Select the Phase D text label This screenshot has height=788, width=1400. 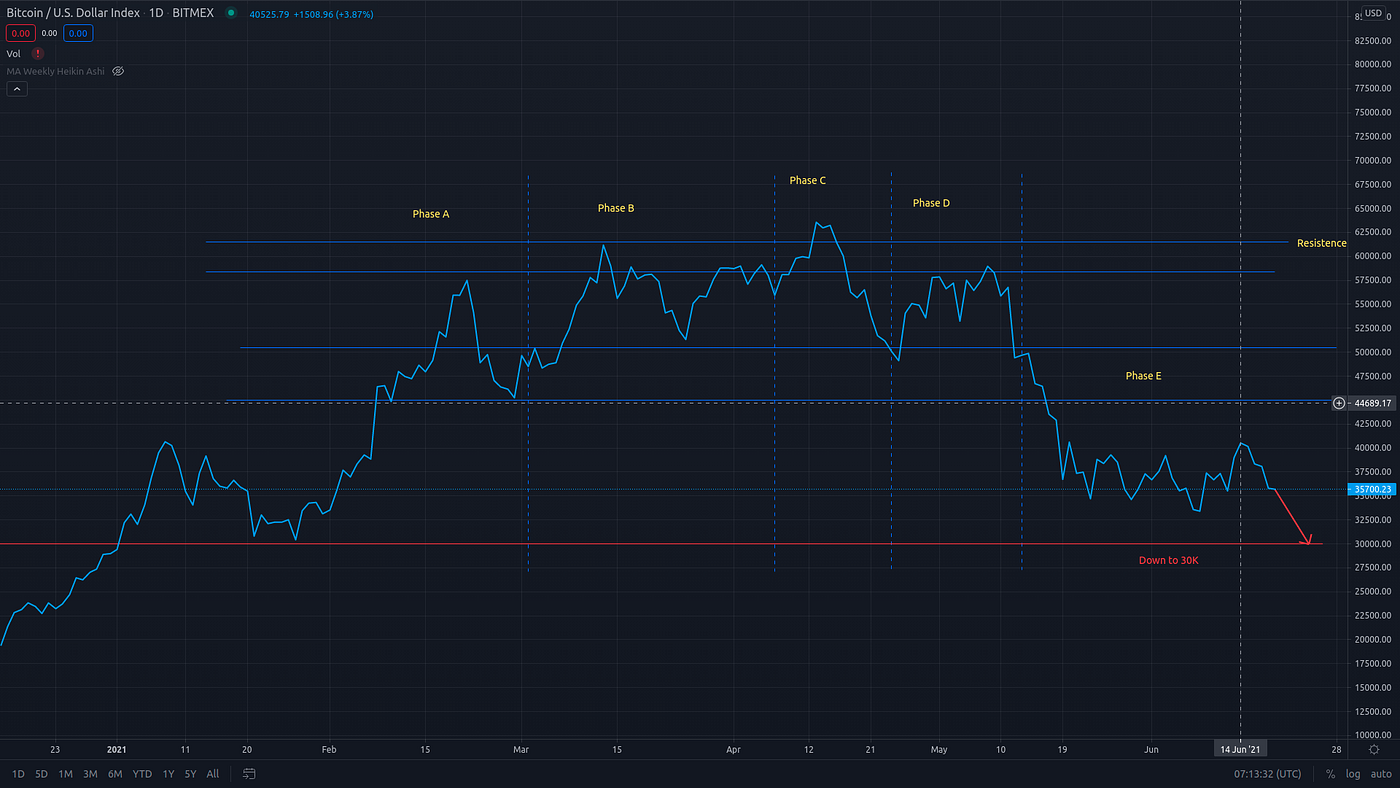point(931,203)
